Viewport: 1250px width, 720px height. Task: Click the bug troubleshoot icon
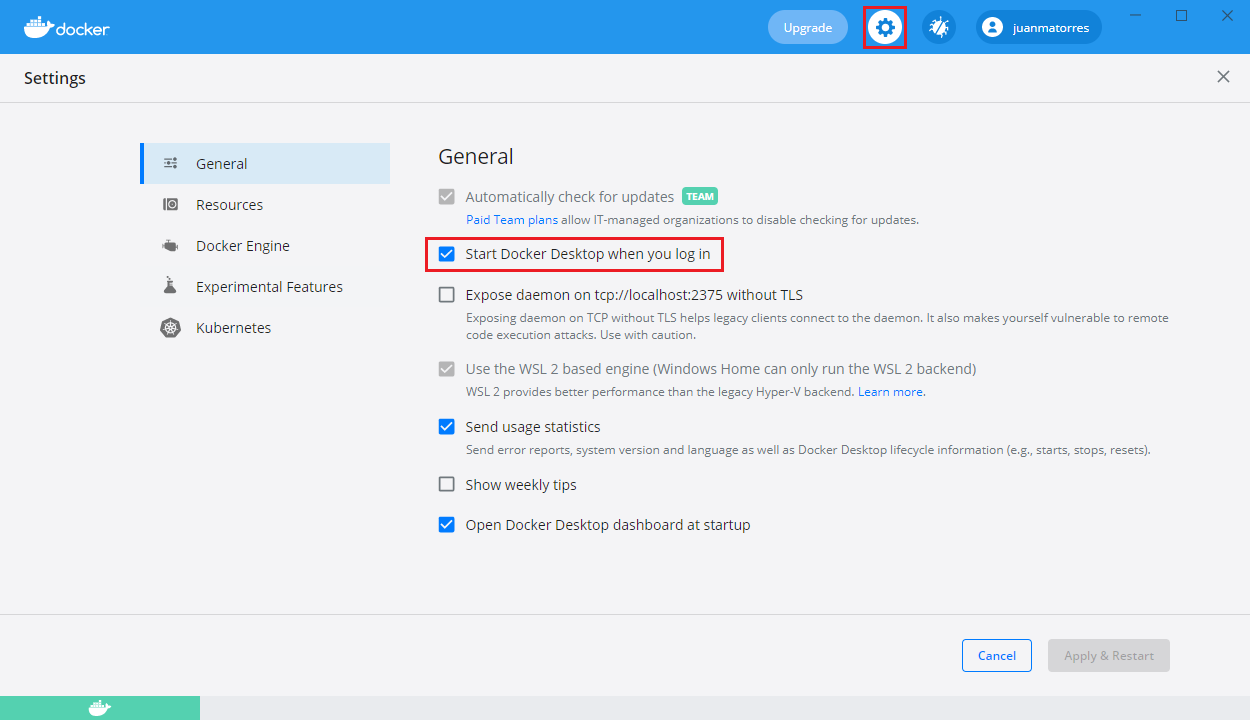point(938,27)
